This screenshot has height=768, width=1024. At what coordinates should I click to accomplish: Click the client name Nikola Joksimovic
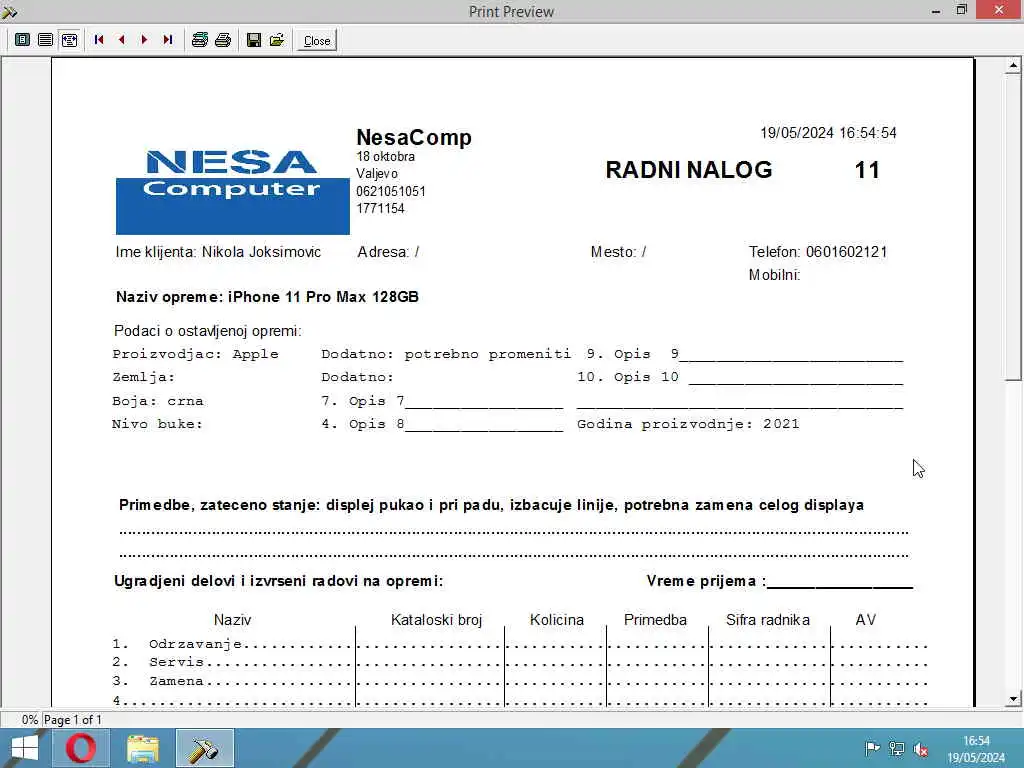[x=261, y=252]
